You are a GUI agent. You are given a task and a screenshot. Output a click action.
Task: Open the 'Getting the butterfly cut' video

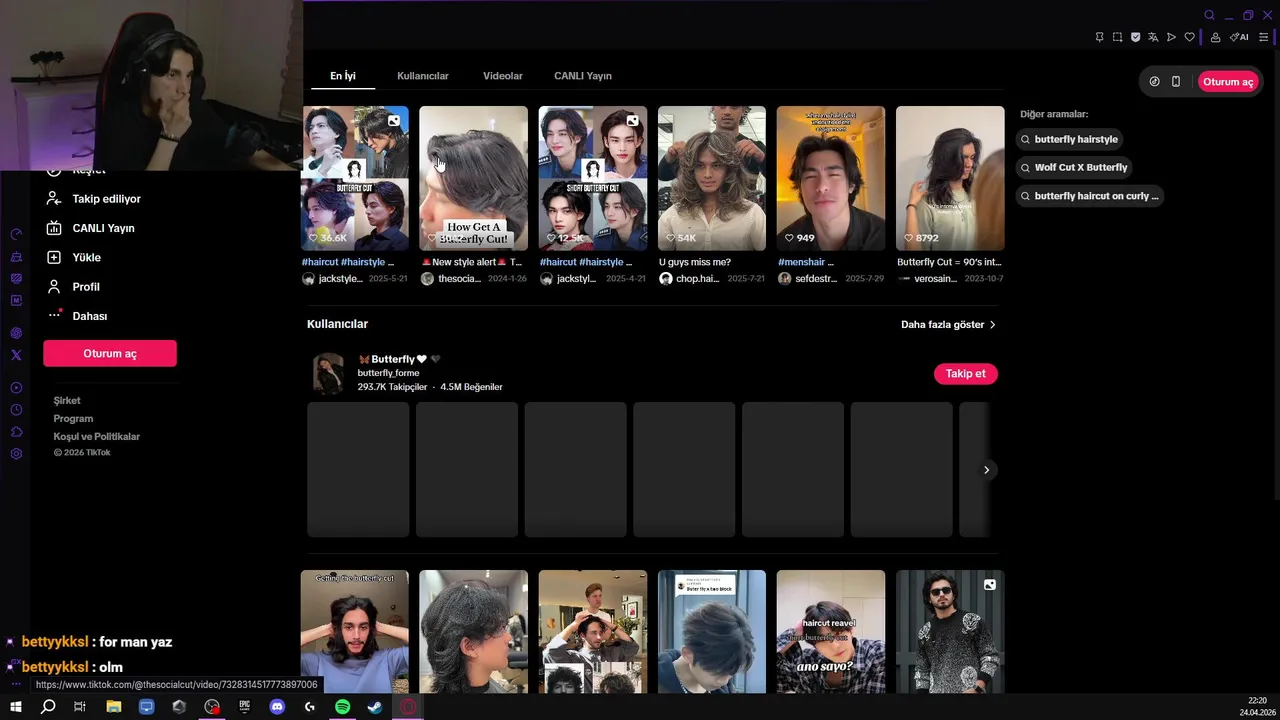point(355,632)
